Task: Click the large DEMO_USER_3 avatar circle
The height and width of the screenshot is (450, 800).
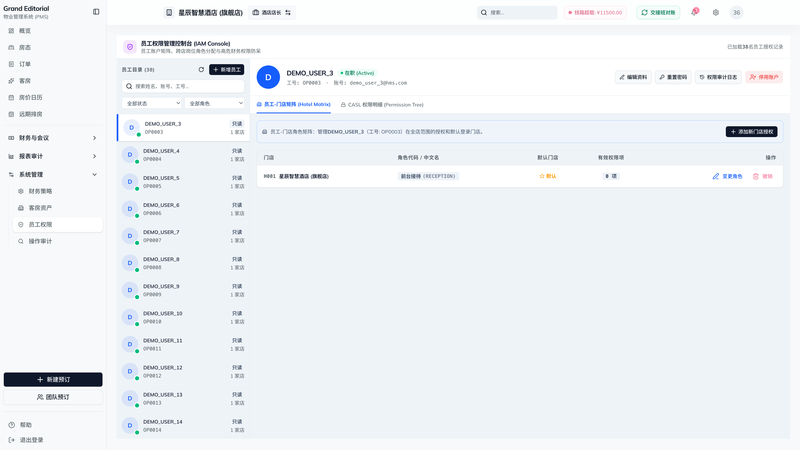Action: coord(268,77)
